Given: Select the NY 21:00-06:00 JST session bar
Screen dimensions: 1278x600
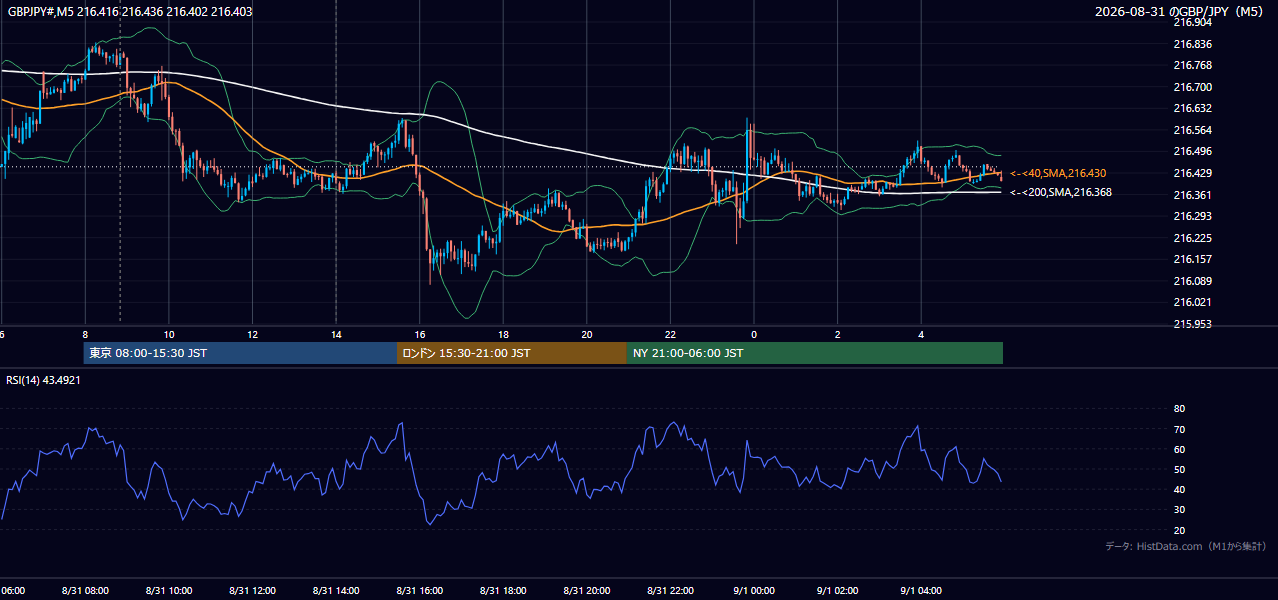Looking at the screenshot, I should [815, 353].
